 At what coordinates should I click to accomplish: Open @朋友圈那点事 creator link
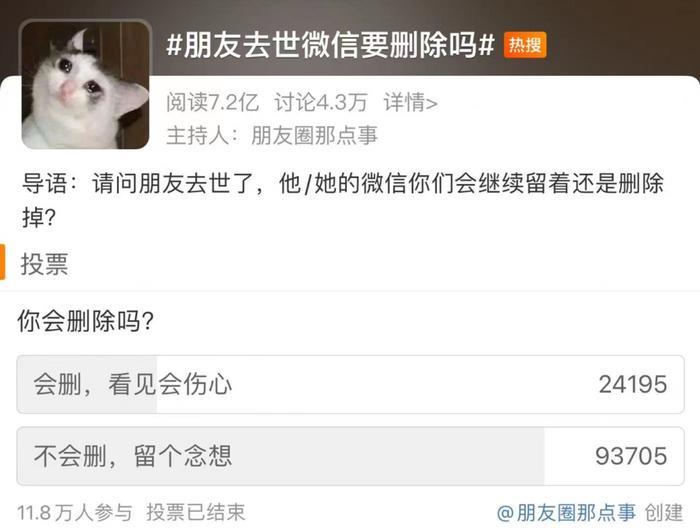(x=566, y=512)
